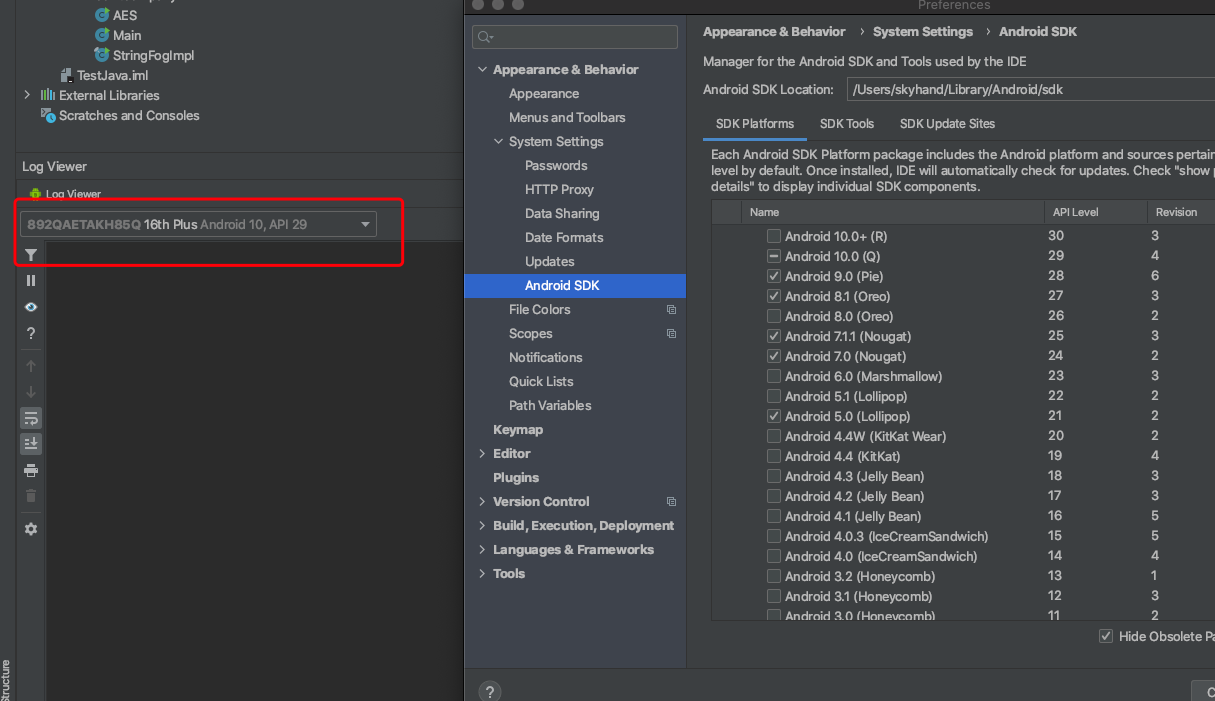Expand Build, Execution, Deployment section
Viewport: 1215px width, 701px height.
tap(482, 526)
